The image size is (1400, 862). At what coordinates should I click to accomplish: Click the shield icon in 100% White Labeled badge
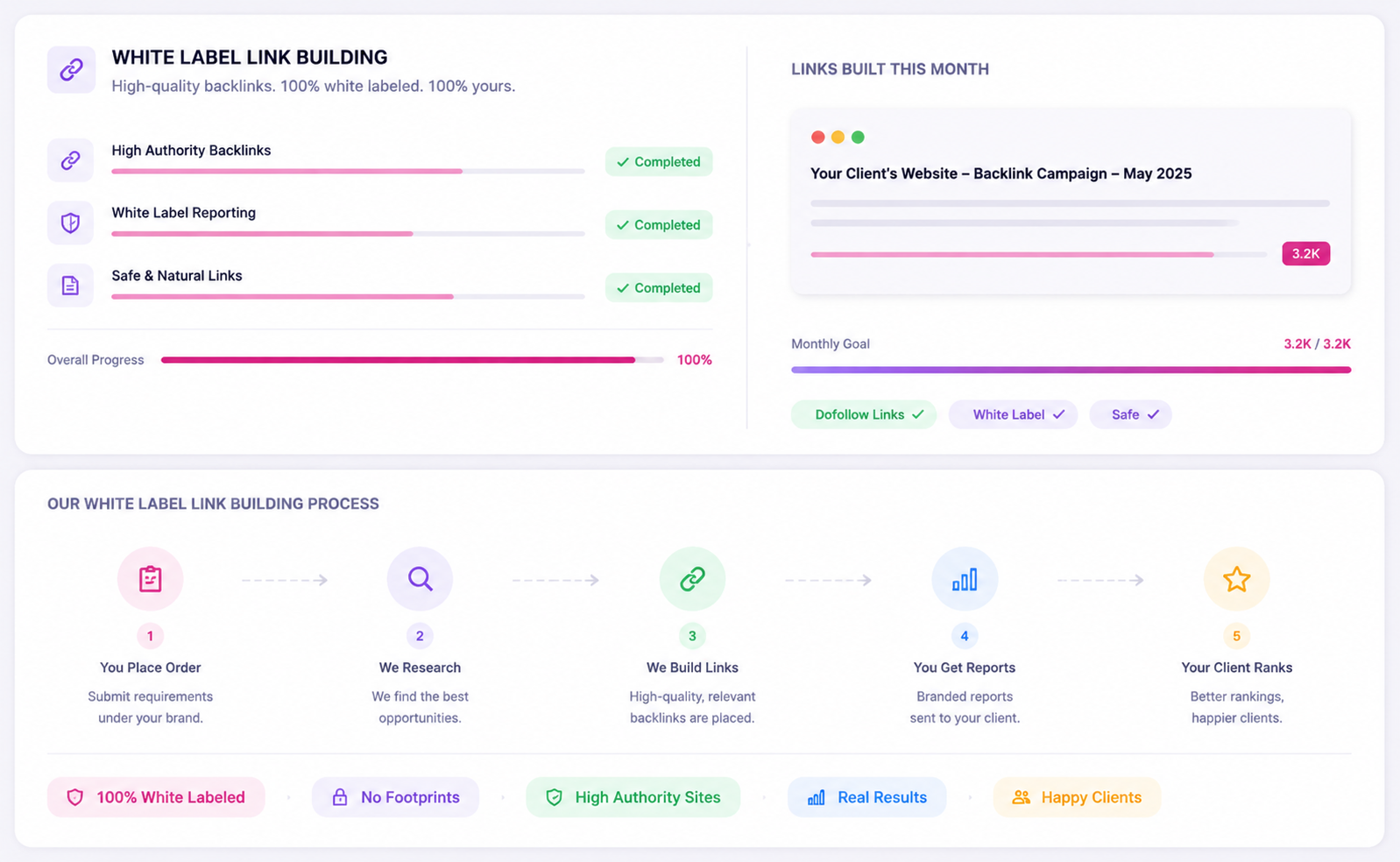click(x=75, y=797)
